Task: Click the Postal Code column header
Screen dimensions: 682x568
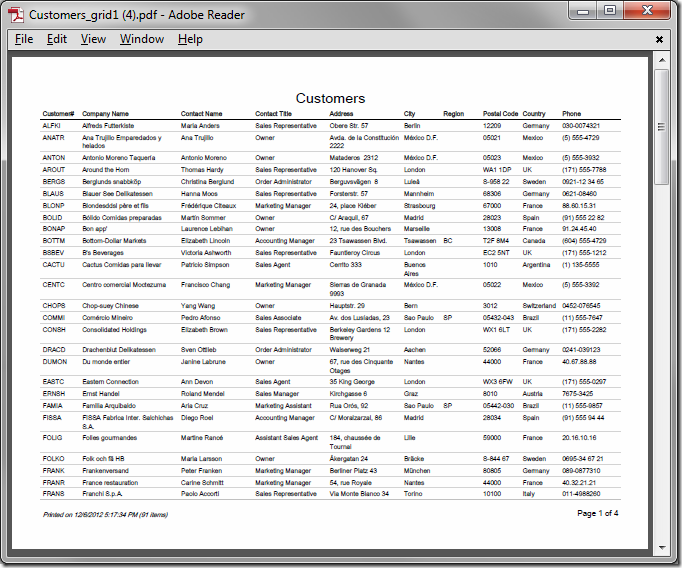Action: (500, 114)
